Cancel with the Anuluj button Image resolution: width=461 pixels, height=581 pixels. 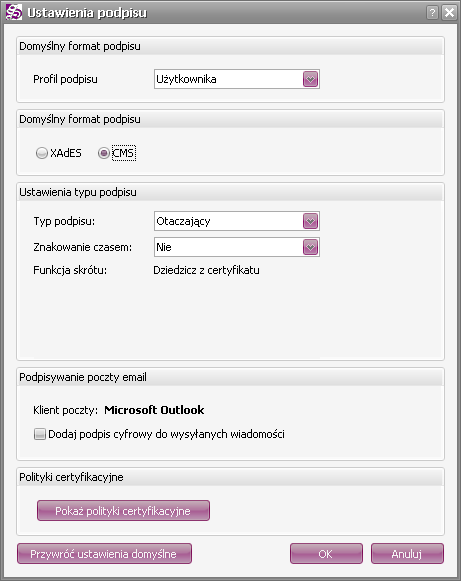(407, 554)
